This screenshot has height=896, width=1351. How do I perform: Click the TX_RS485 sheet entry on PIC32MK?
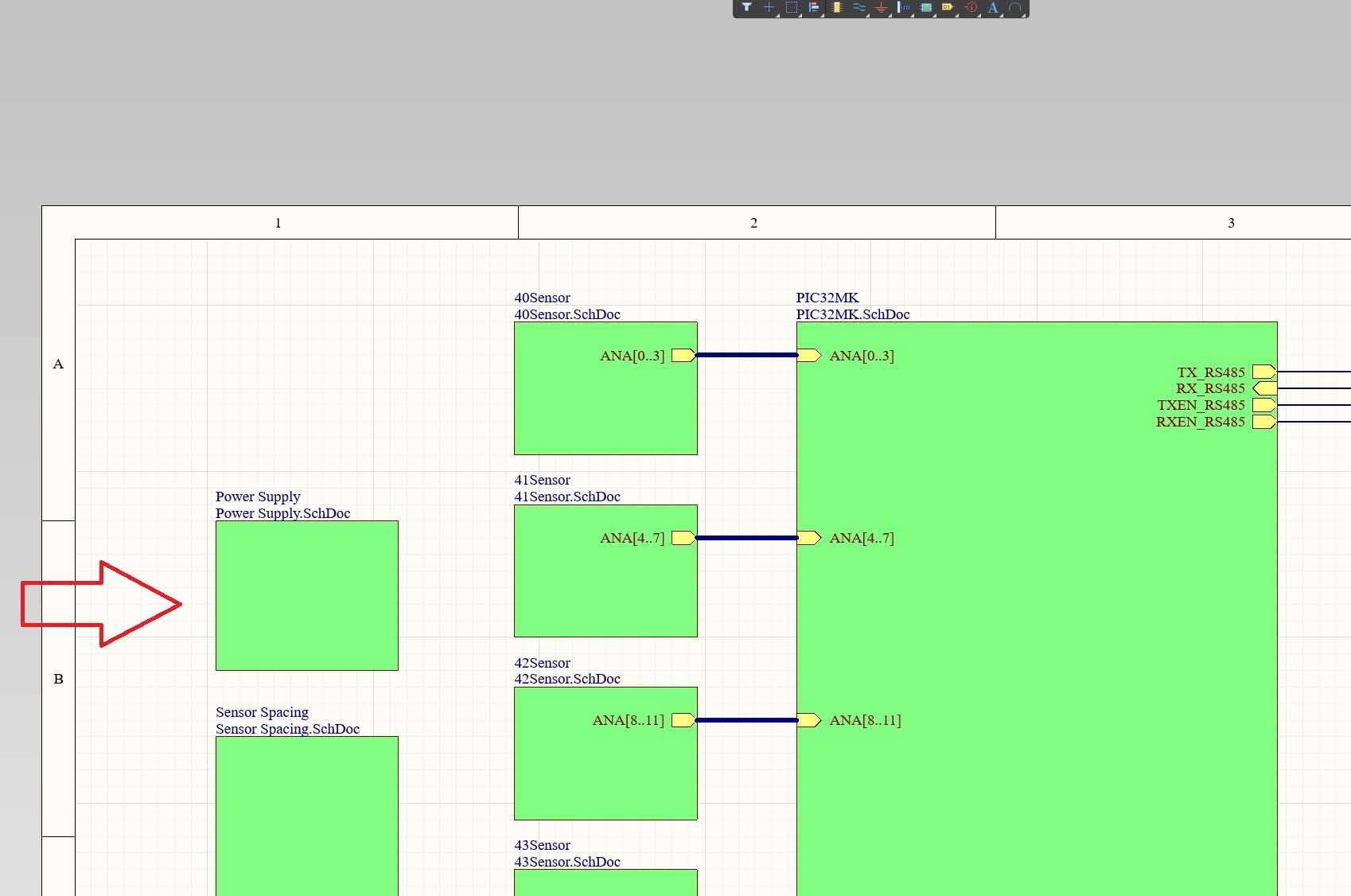click(1263, 372)
